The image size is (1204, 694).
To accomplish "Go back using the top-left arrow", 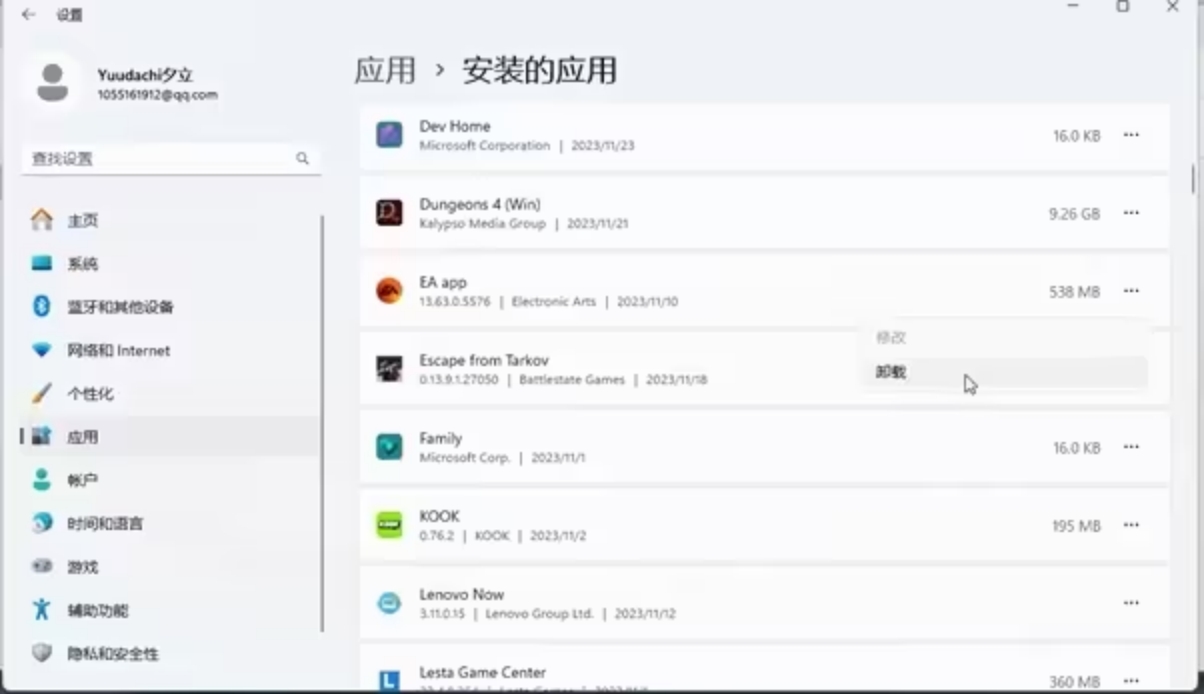I will (x=28, y=15).
